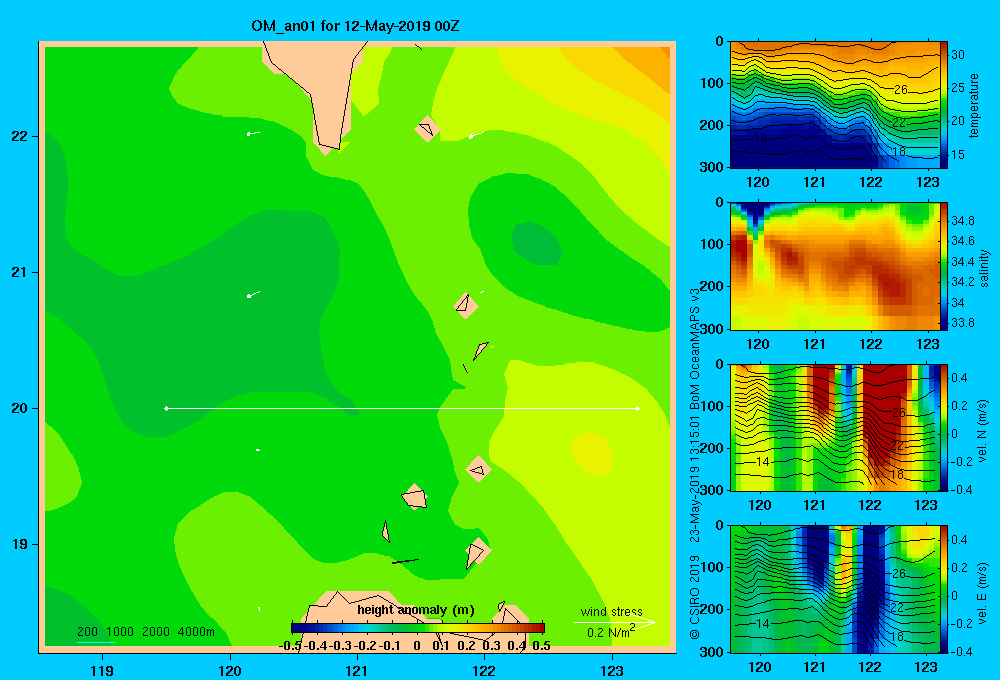
Task: Click the 'BoM OceanMAPS v3' vertical text
Action: click(695, 348)
